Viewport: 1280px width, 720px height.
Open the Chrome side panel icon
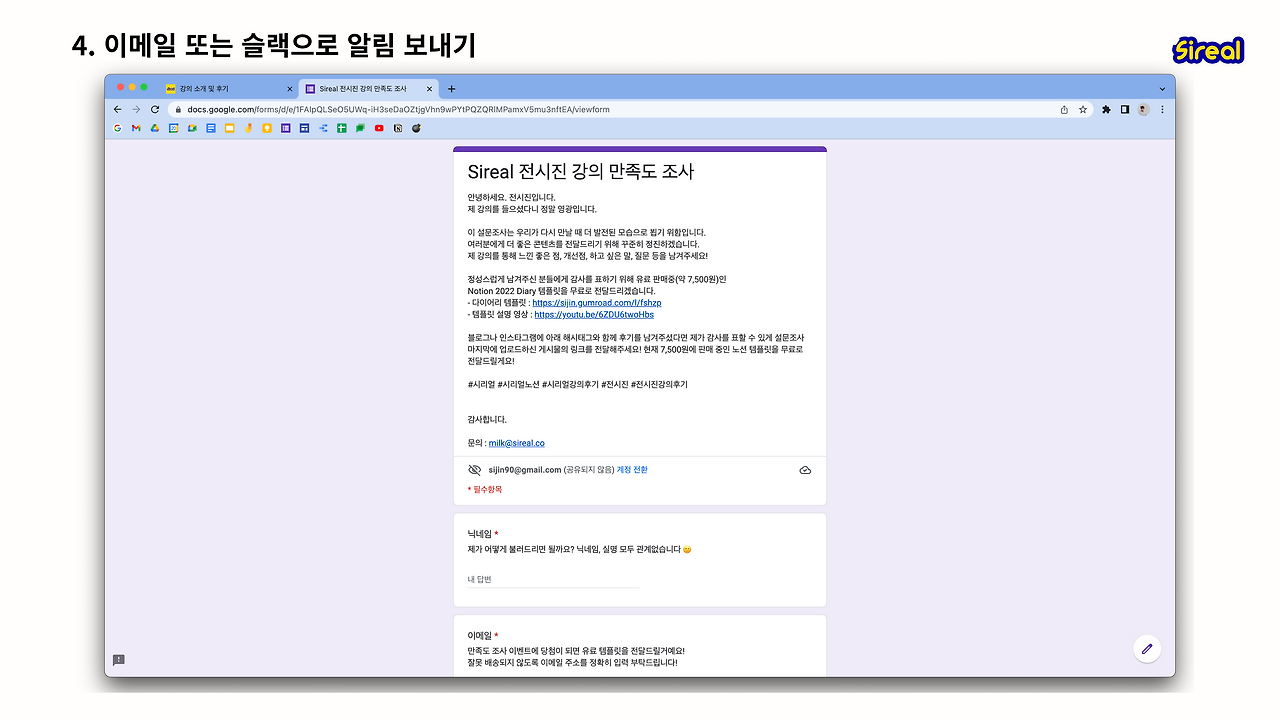(1125, 110)
